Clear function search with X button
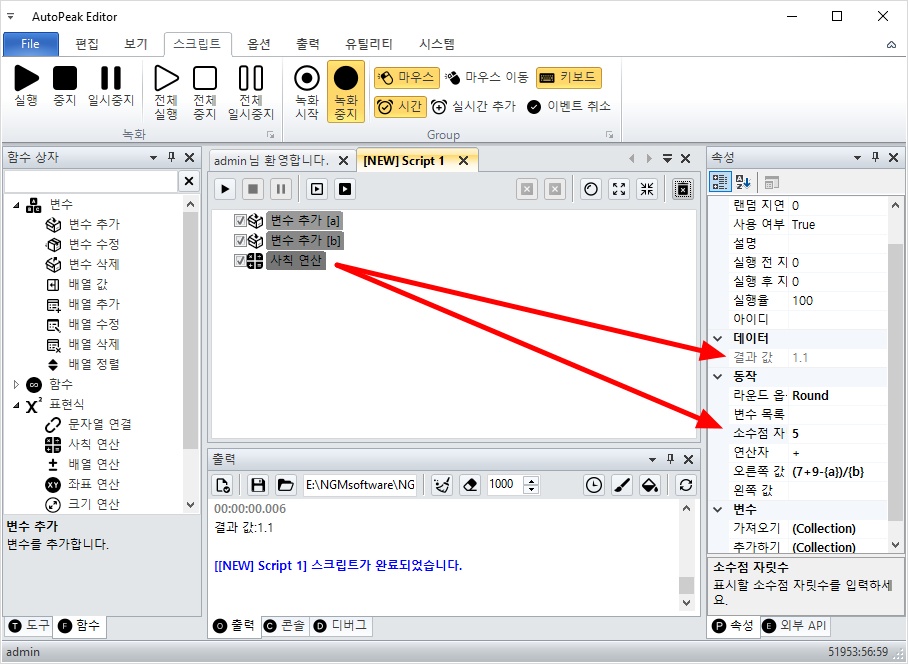The image size is (908, 664). (189, 181)
